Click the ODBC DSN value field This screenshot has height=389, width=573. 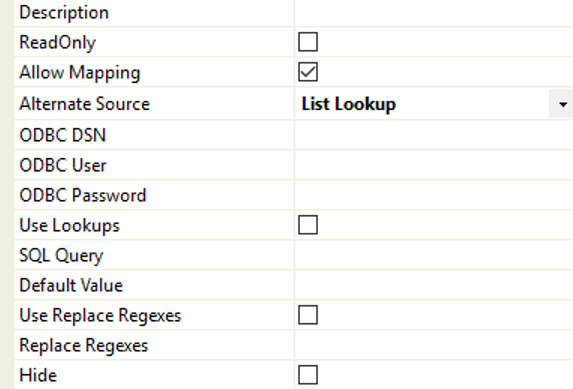pos(434,135)
